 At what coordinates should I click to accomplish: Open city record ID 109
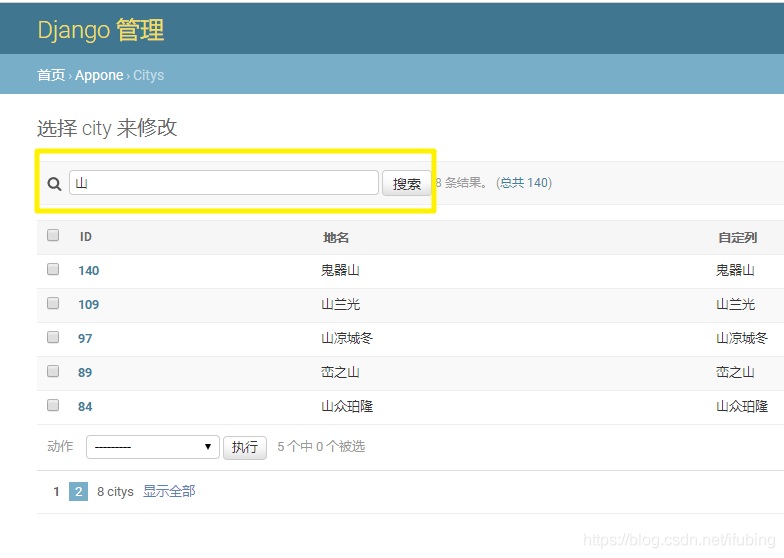pyautogui.click(x=88, y=304)
